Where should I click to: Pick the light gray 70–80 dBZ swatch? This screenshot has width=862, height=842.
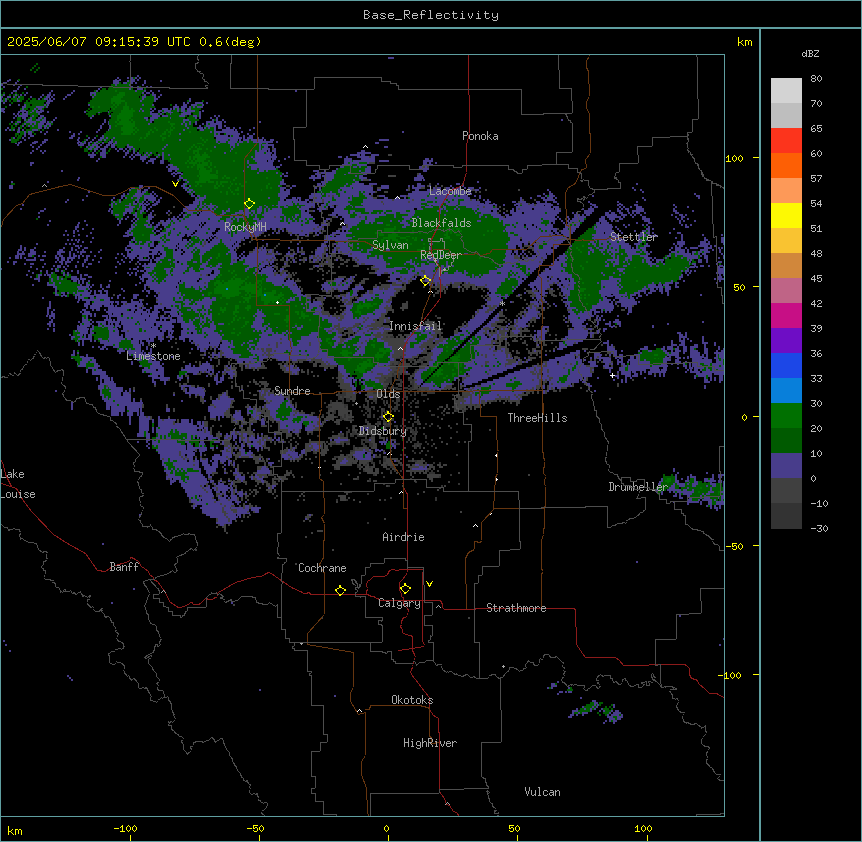pos(786,91)
